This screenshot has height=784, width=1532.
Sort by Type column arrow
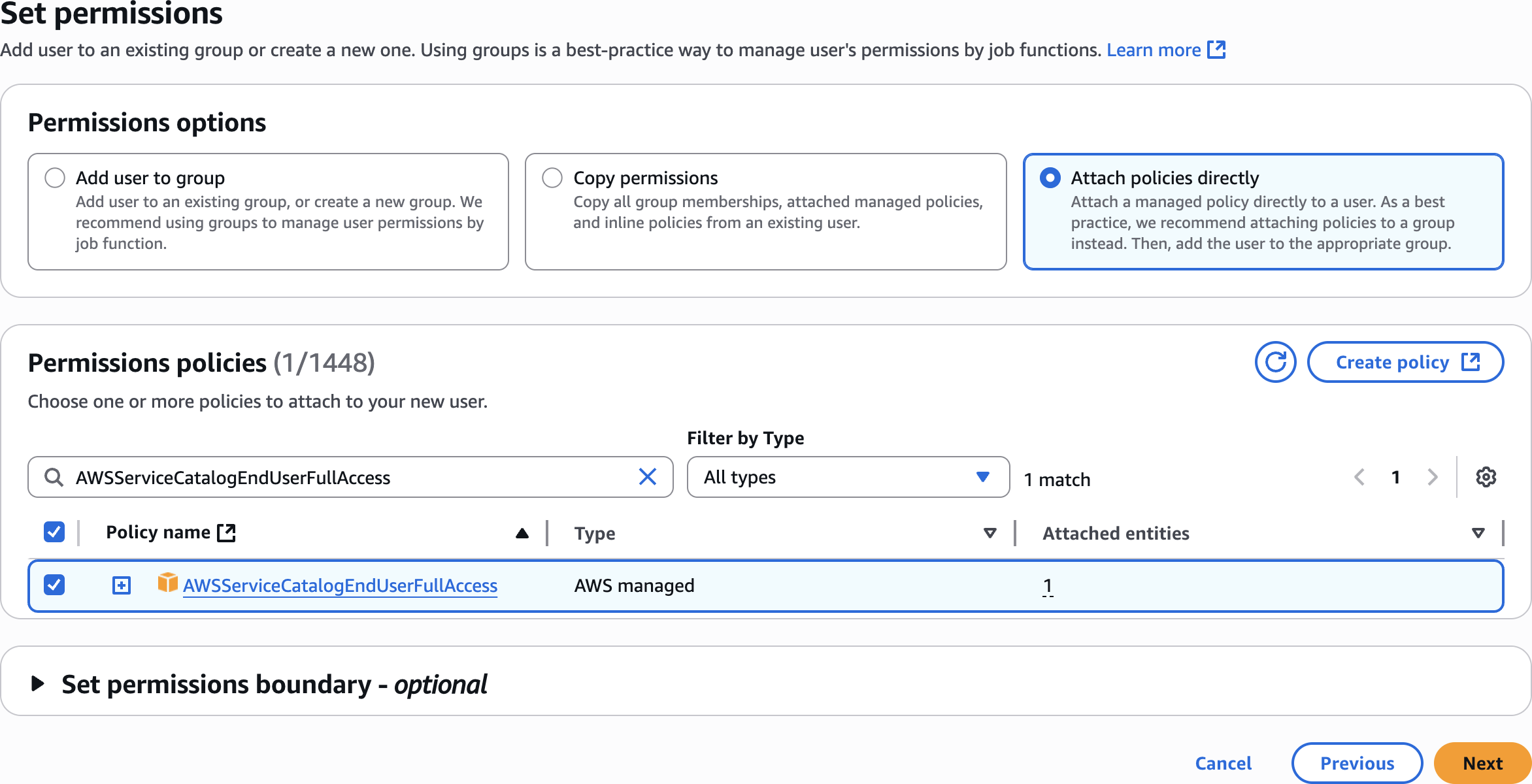click(990, 533)
